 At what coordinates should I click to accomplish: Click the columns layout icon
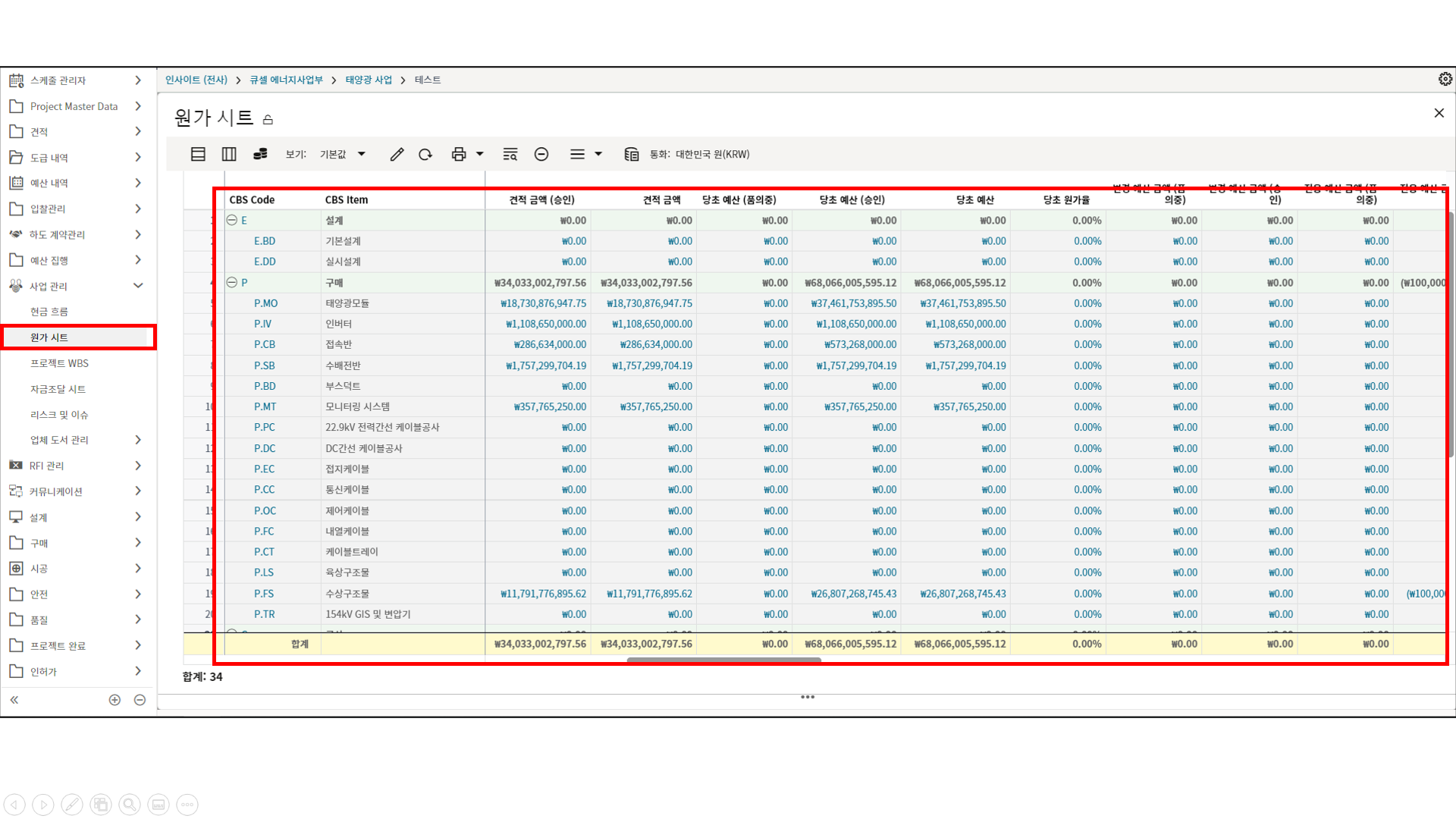pos(229,154)
